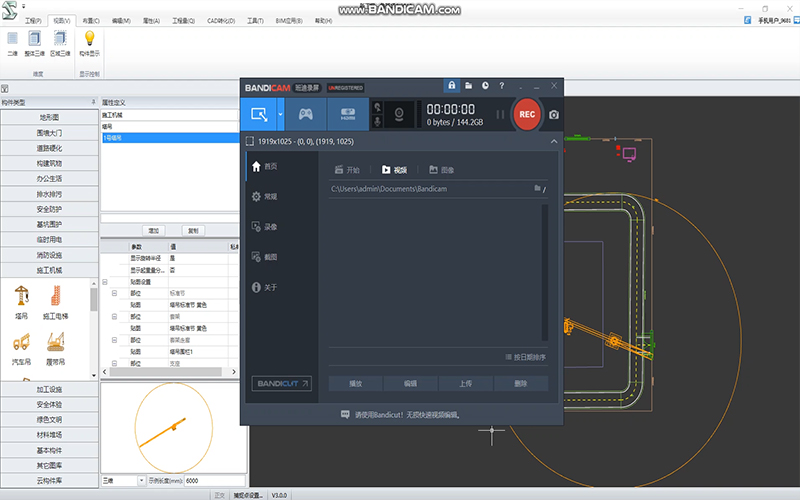
Task: Pick the 施工电梯 construction elevator component
Action: 56,302
